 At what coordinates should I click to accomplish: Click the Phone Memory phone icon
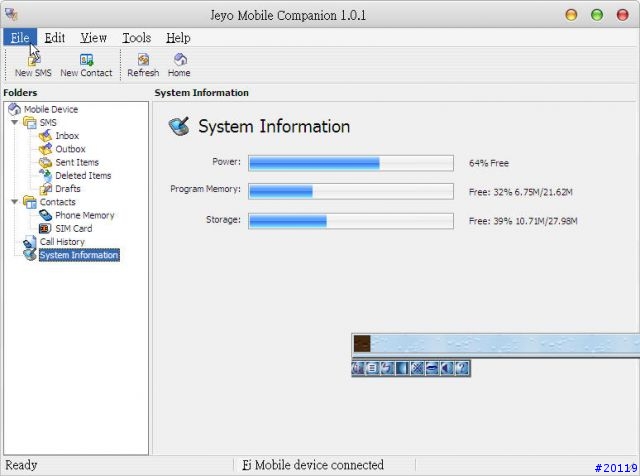(45, 215)
